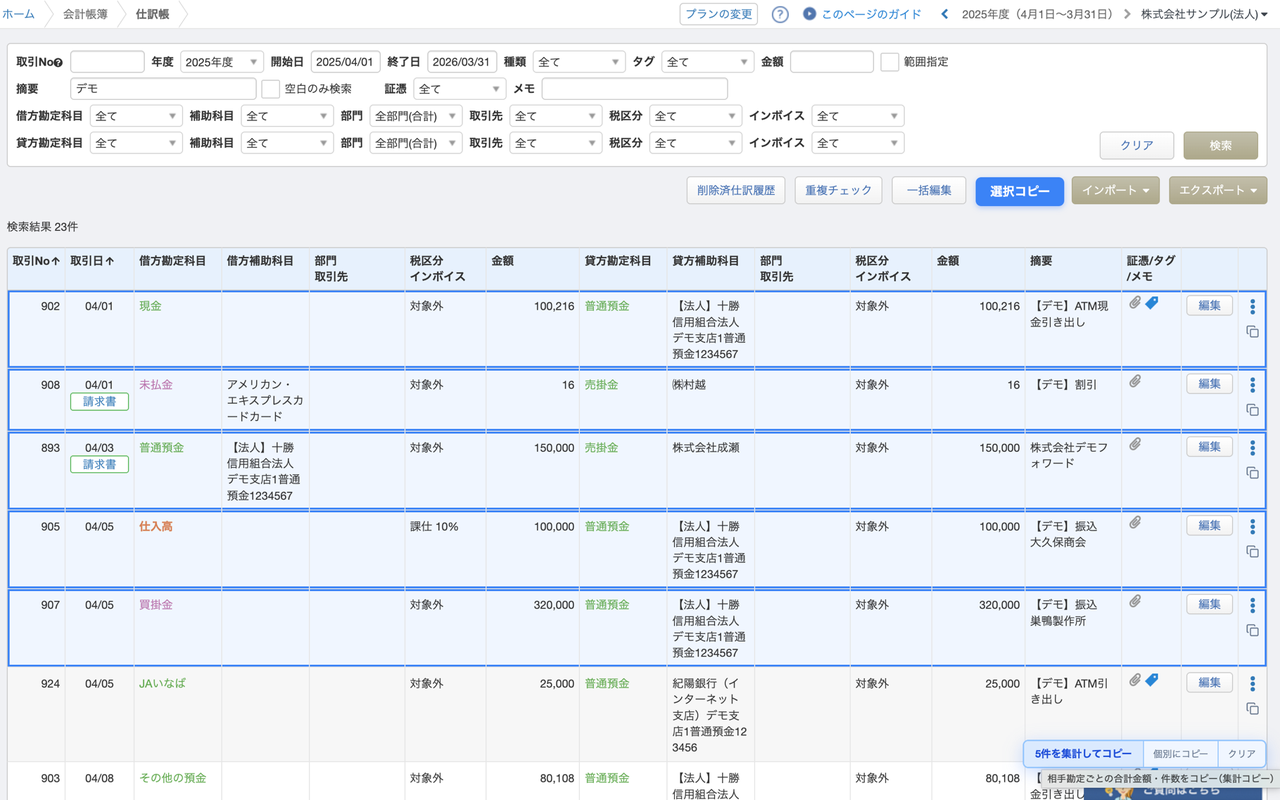Open the 年度 dropdown showing 2025年度
Viewport: 1280px width, 800px height.
pyautogui.click(x=222, y=62)
